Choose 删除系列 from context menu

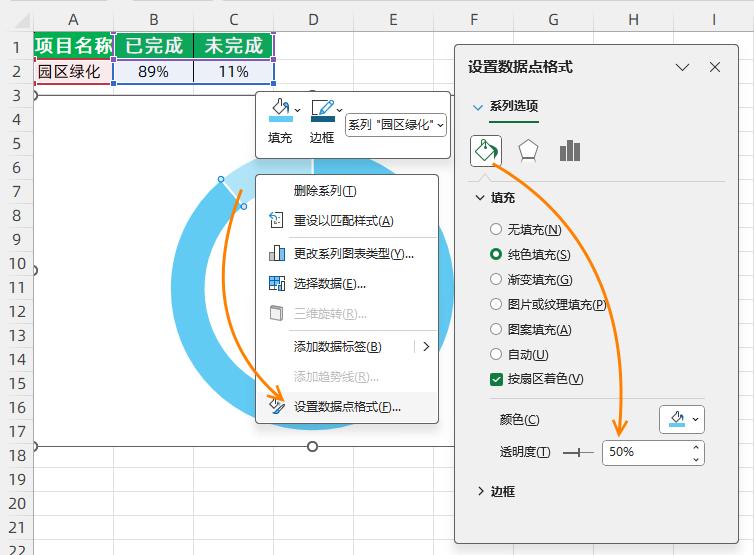click(325, 191)
